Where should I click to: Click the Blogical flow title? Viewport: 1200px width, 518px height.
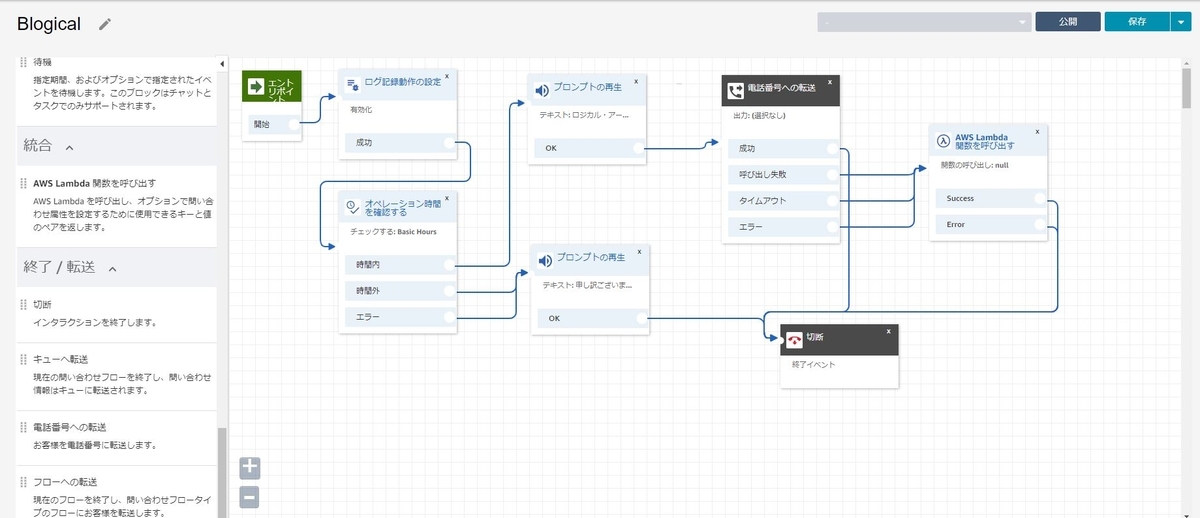click(49, 24)
